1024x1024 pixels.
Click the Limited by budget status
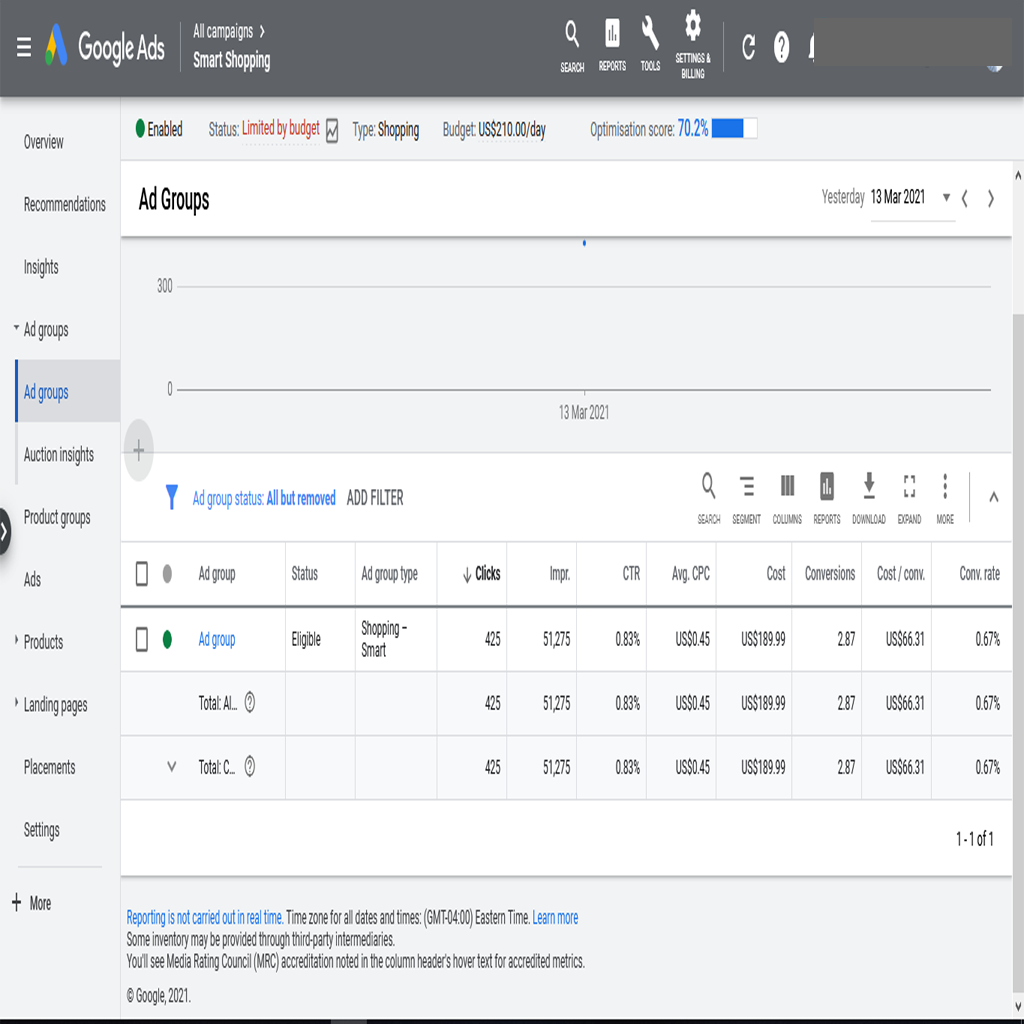click(x=281, y=129)
